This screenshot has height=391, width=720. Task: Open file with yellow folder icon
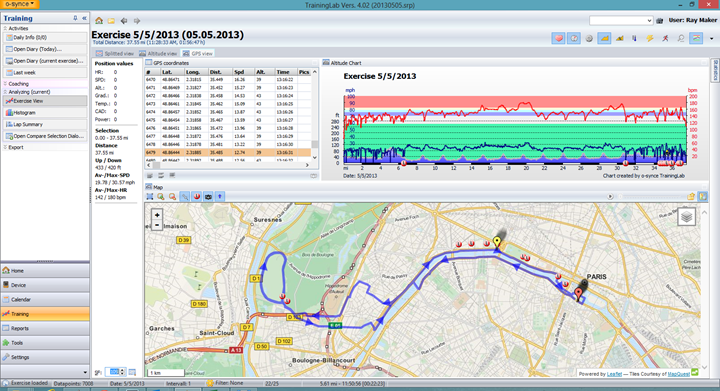click(x=111, y=21)
